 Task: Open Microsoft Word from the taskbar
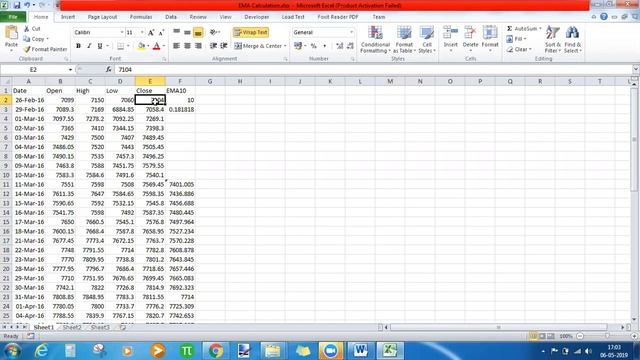(x=360, y=351)
